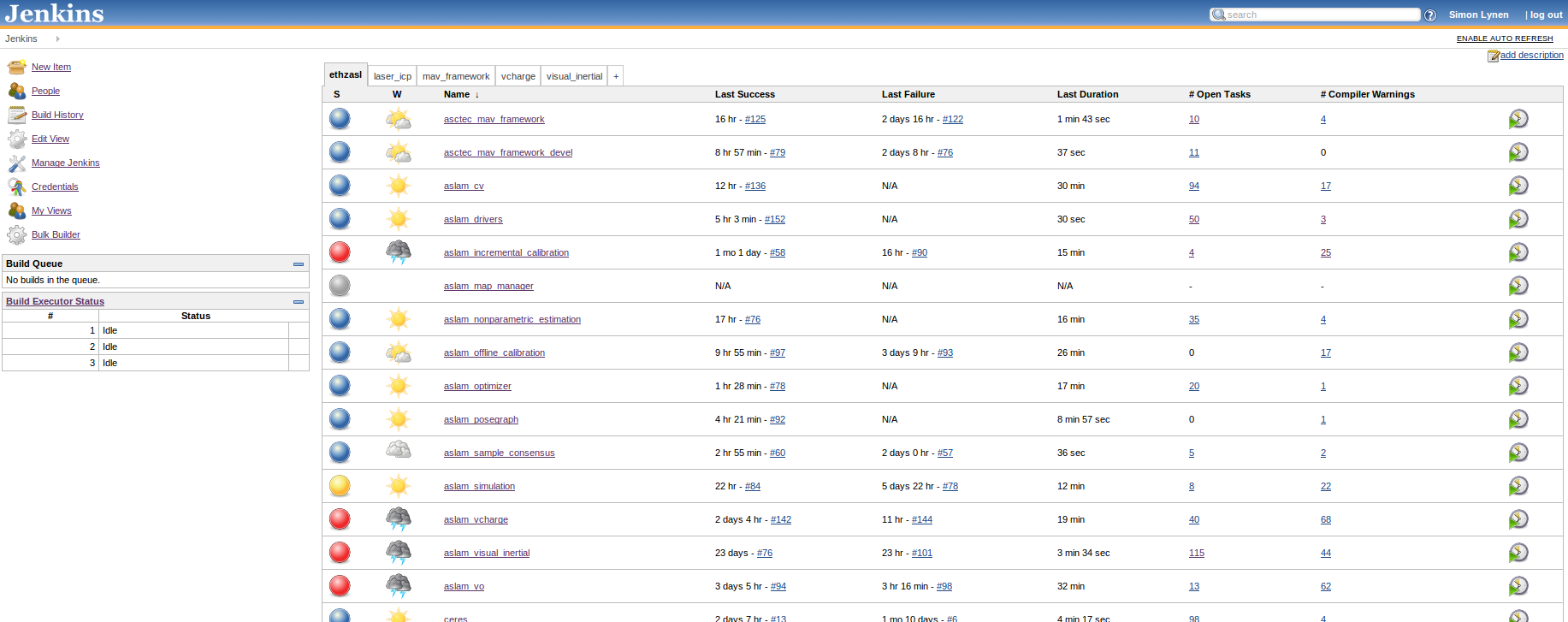Click the Build Executor Status heading link
This screenshot has height=622, width=1568.
[x=55, y=301]
